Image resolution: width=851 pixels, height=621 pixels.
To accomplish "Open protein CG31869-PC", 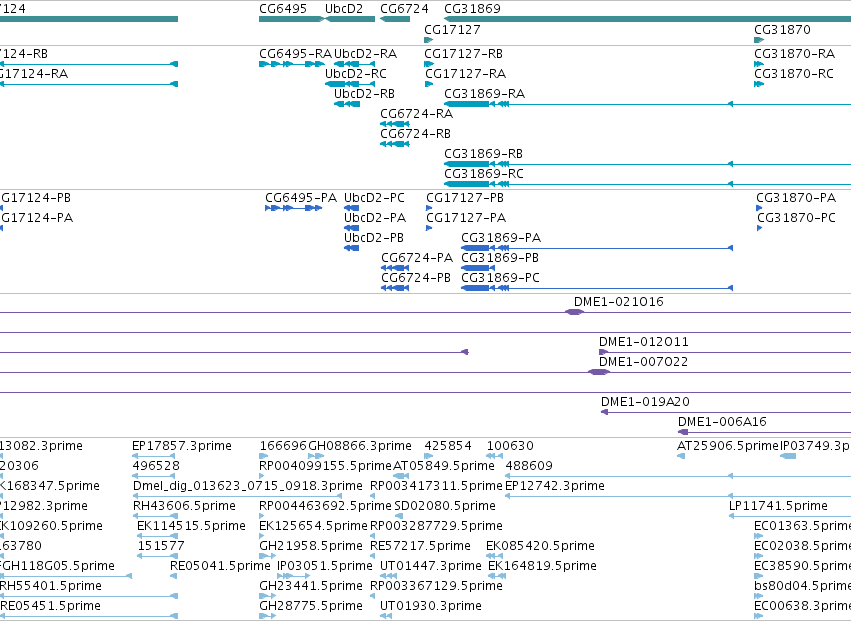I will point(500,278).
